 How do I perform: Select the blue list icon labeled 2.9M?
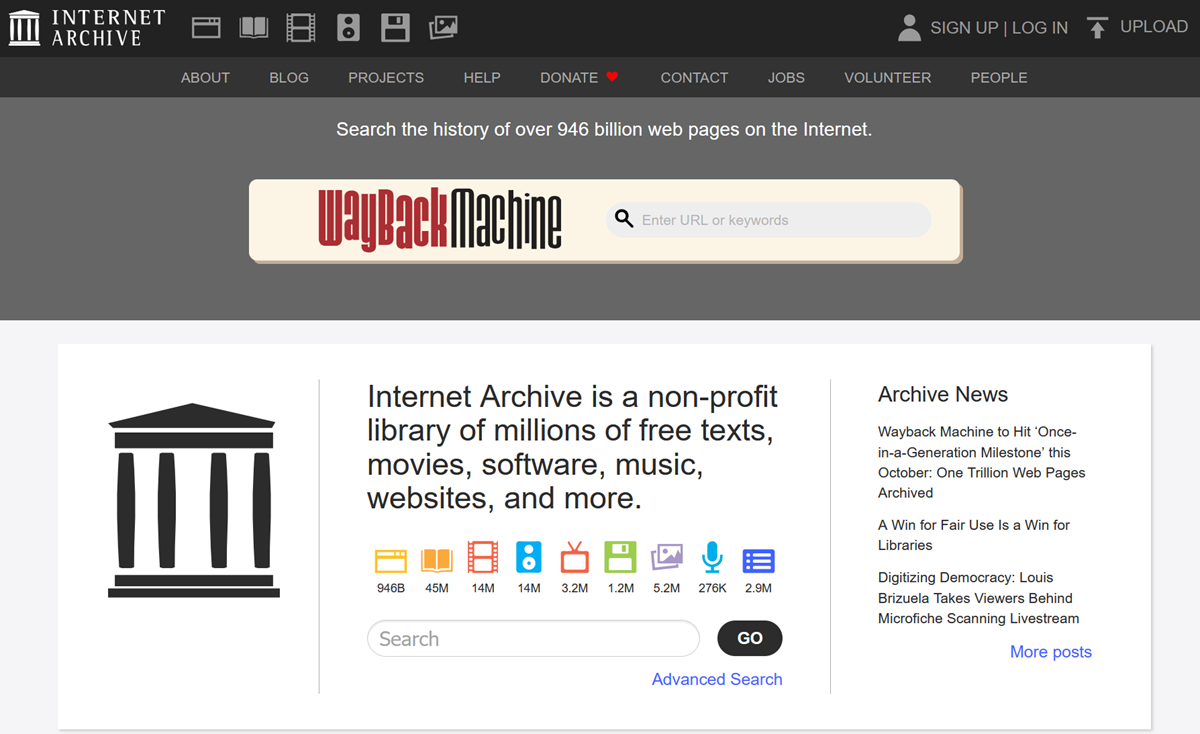pyautogui.click(x=759, y=560)
